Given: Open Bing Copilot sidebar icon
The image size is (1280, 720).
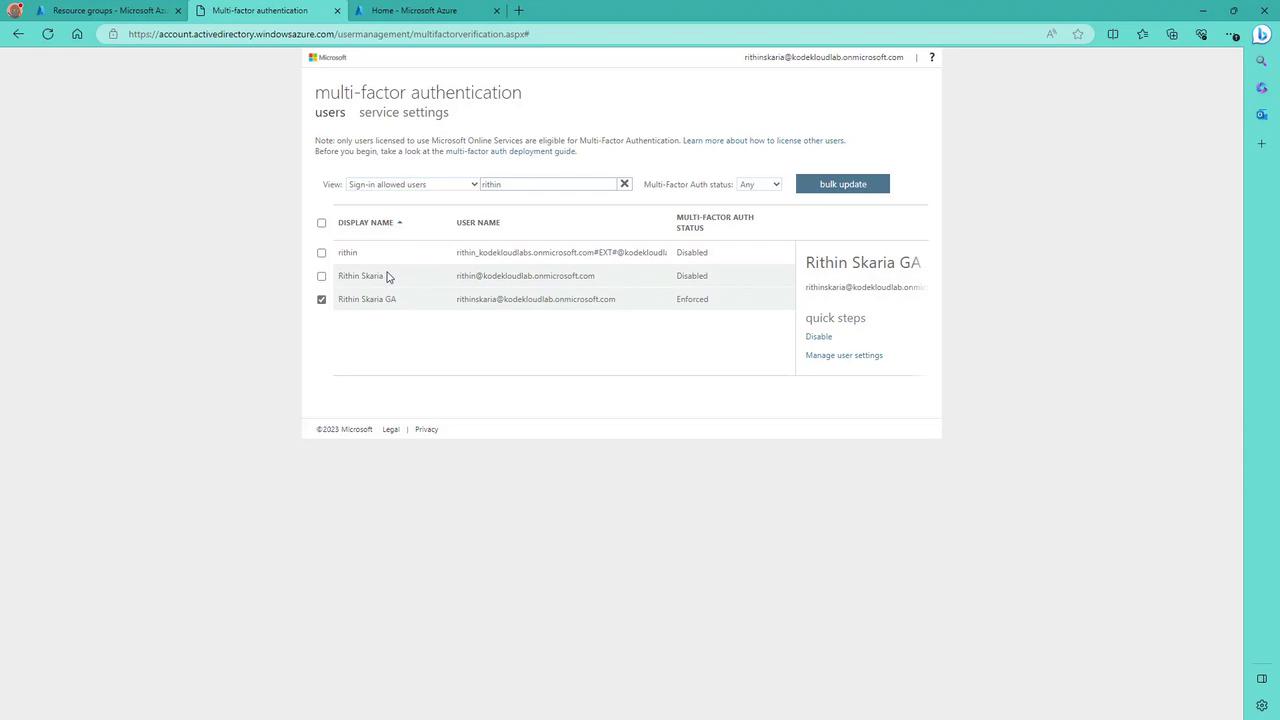Looking at the screenshot, I should [1262, 34].
